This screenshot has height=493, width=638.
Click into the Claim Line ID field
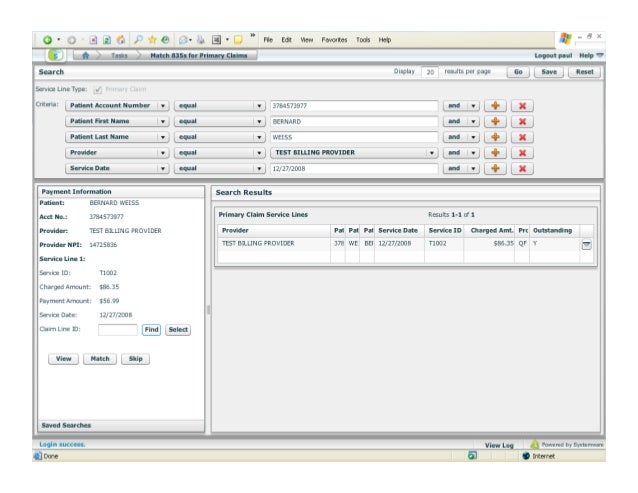click(118, 329)
